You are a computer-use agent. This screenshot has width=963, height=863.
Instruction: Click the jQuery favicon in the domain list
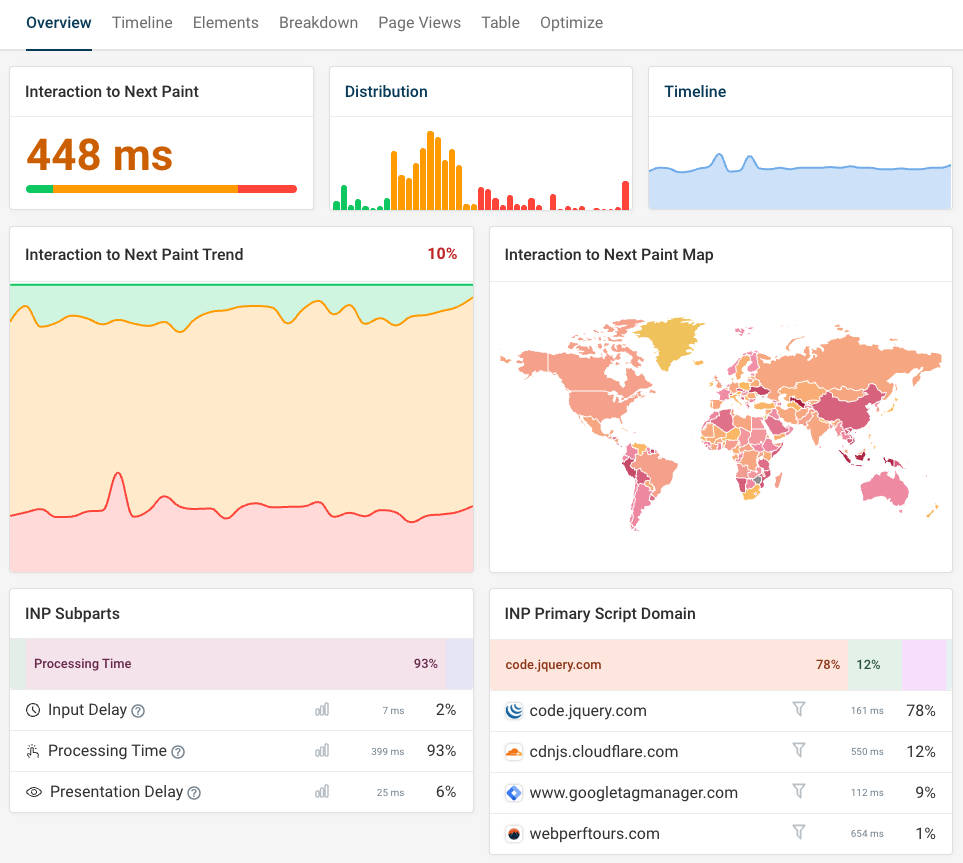[x=514, y=710]
